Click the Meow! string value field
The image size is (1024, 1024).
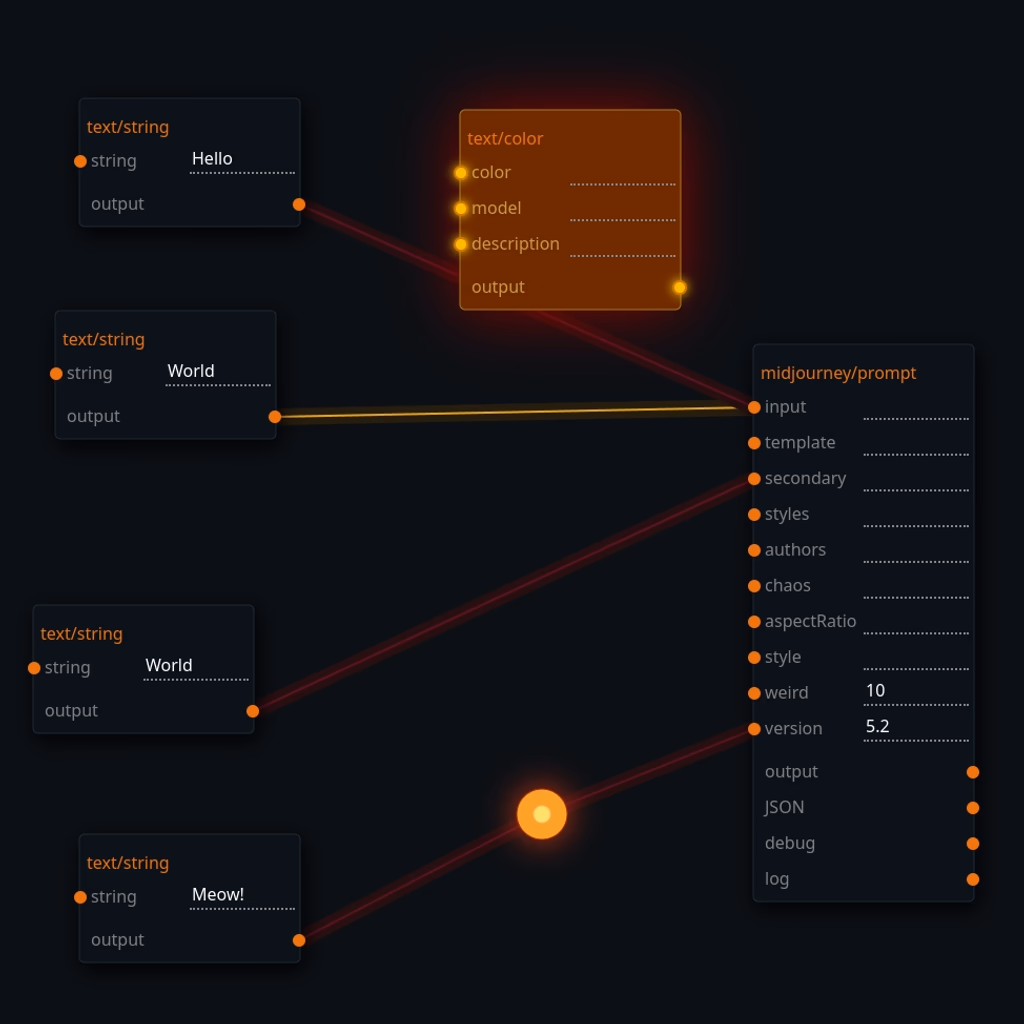pyautogui.click(x=242, y=896)
